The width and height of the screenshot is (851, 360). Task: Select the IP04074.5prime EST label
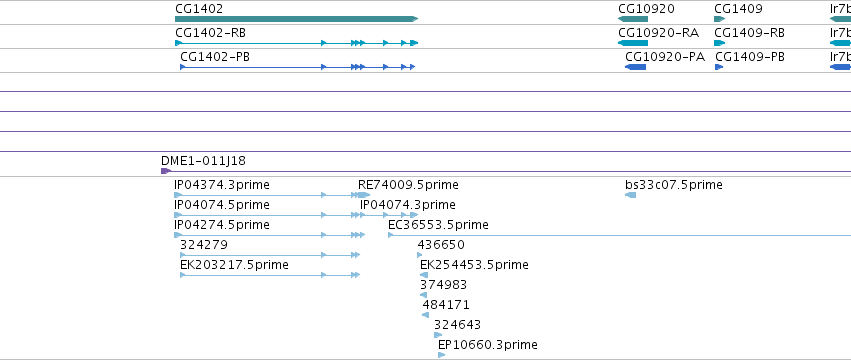222,205
